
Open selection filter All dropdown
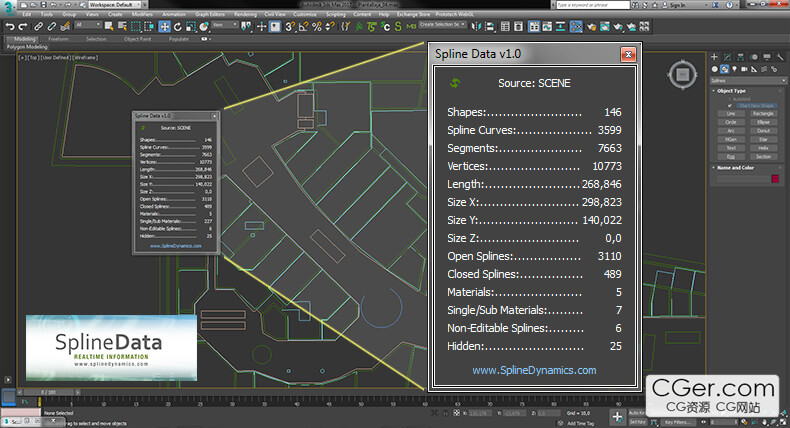[88, 25]
